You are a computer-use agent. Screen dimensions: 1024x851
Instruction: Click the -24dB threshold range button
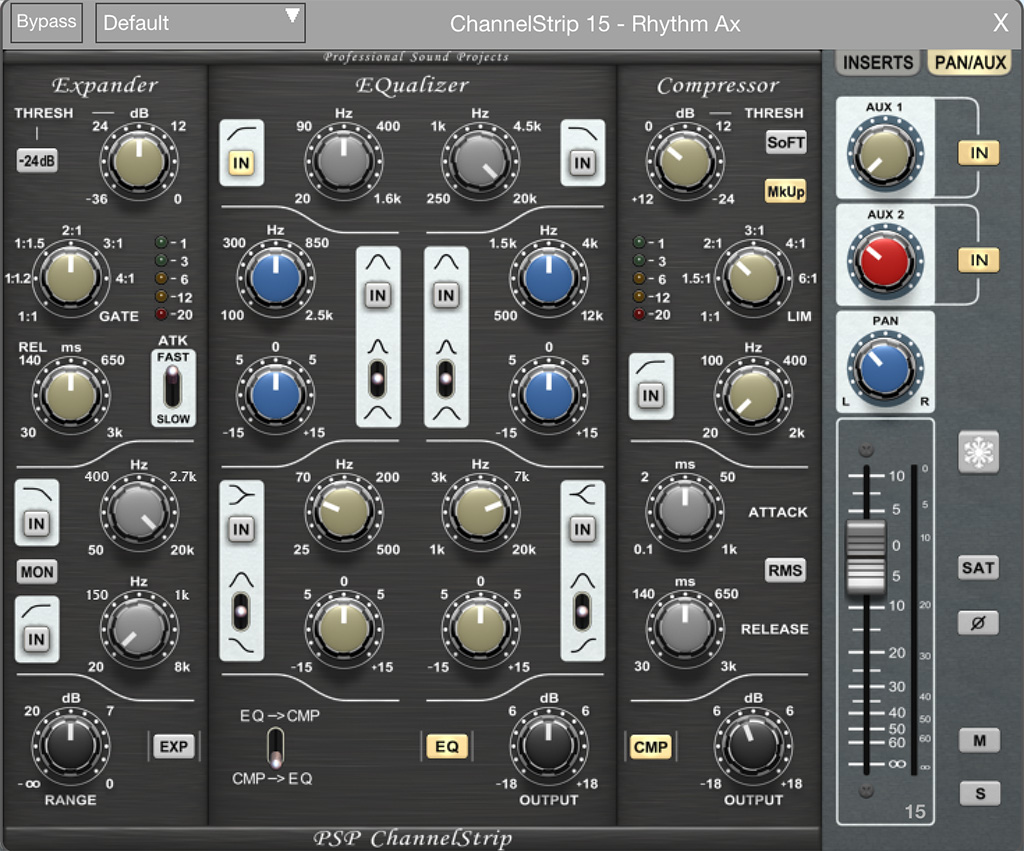pyautogui.click(x=37, y=161)
